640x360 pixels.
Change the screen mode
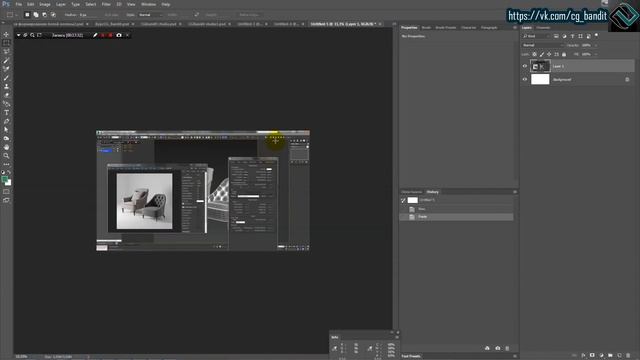[x=6, y=200]
